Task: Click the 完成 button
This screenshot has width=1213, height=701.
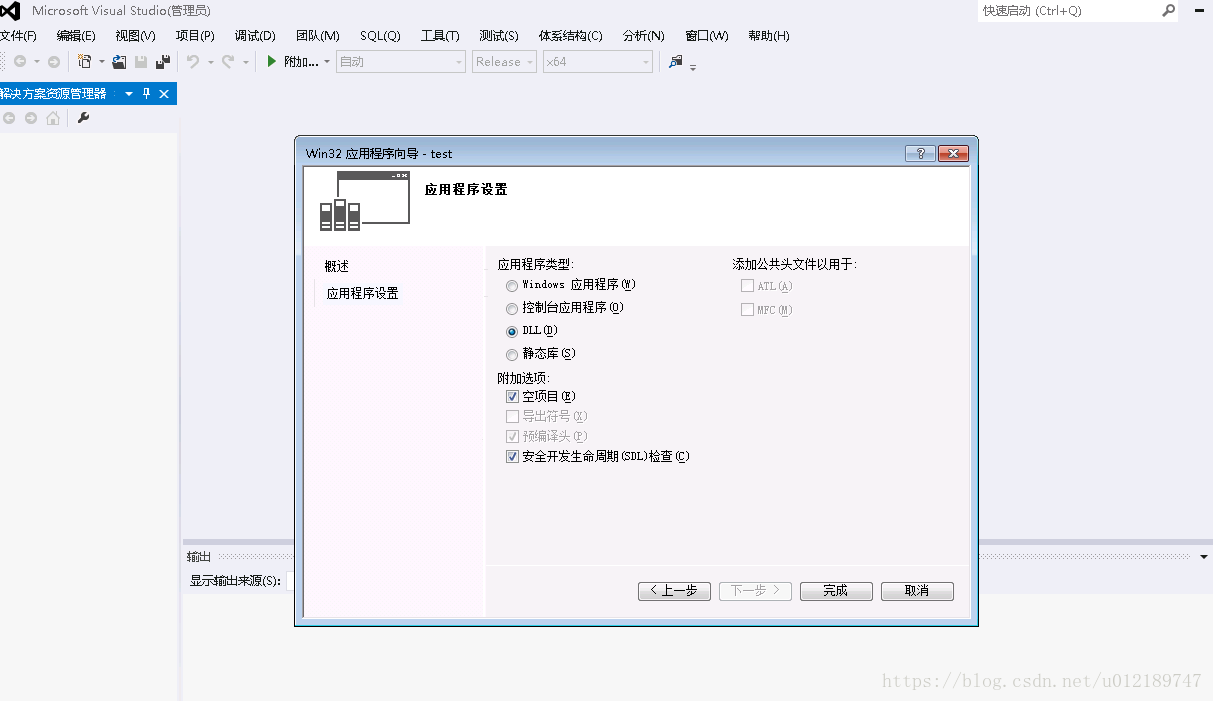Action: [836, 591]
